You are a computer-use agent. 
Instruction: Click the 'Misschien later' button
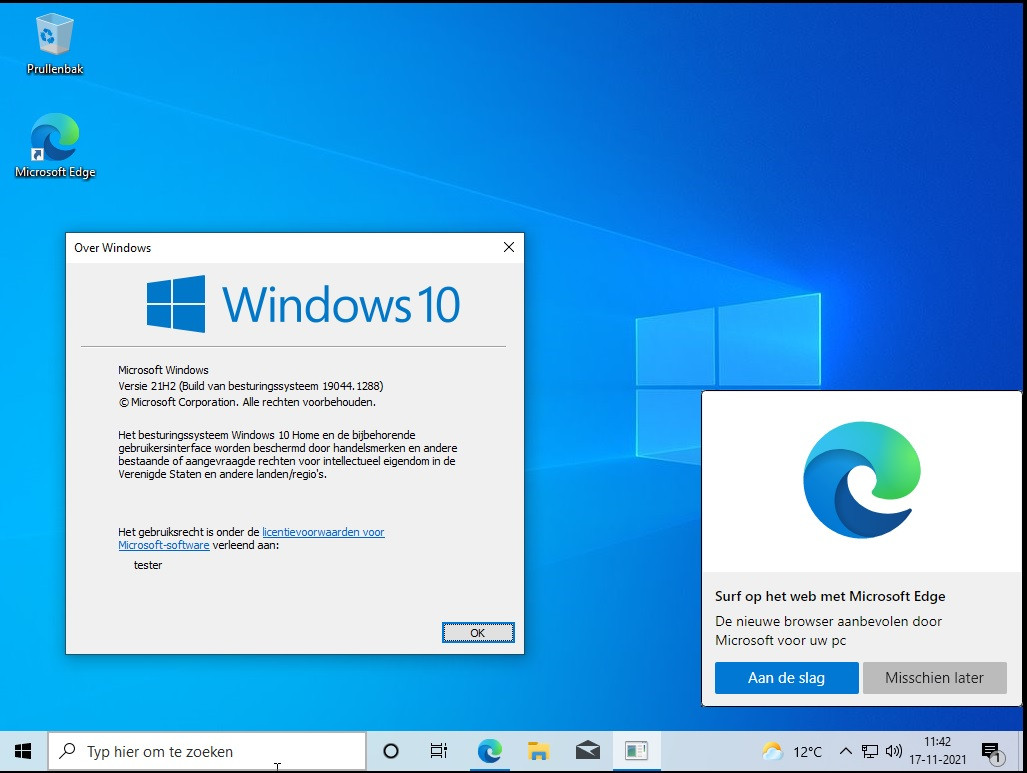935,678
